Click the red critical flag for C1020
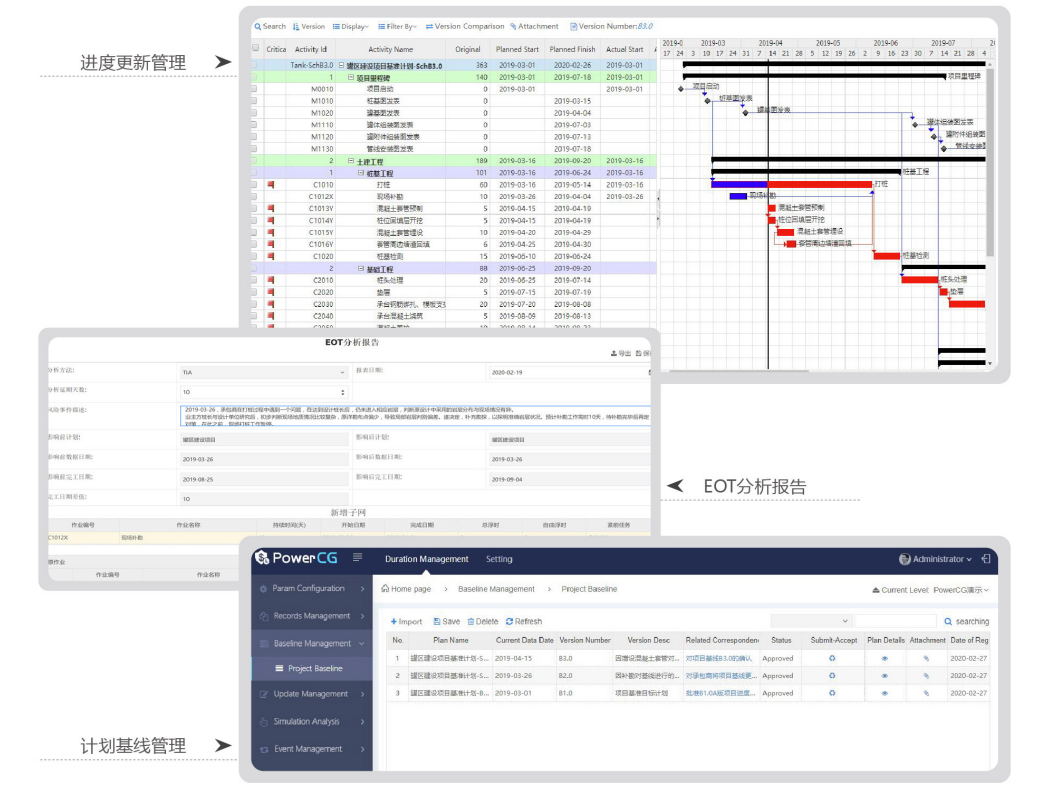The width and height of the screenshot is (1046, 796). [x=271, y=256]
